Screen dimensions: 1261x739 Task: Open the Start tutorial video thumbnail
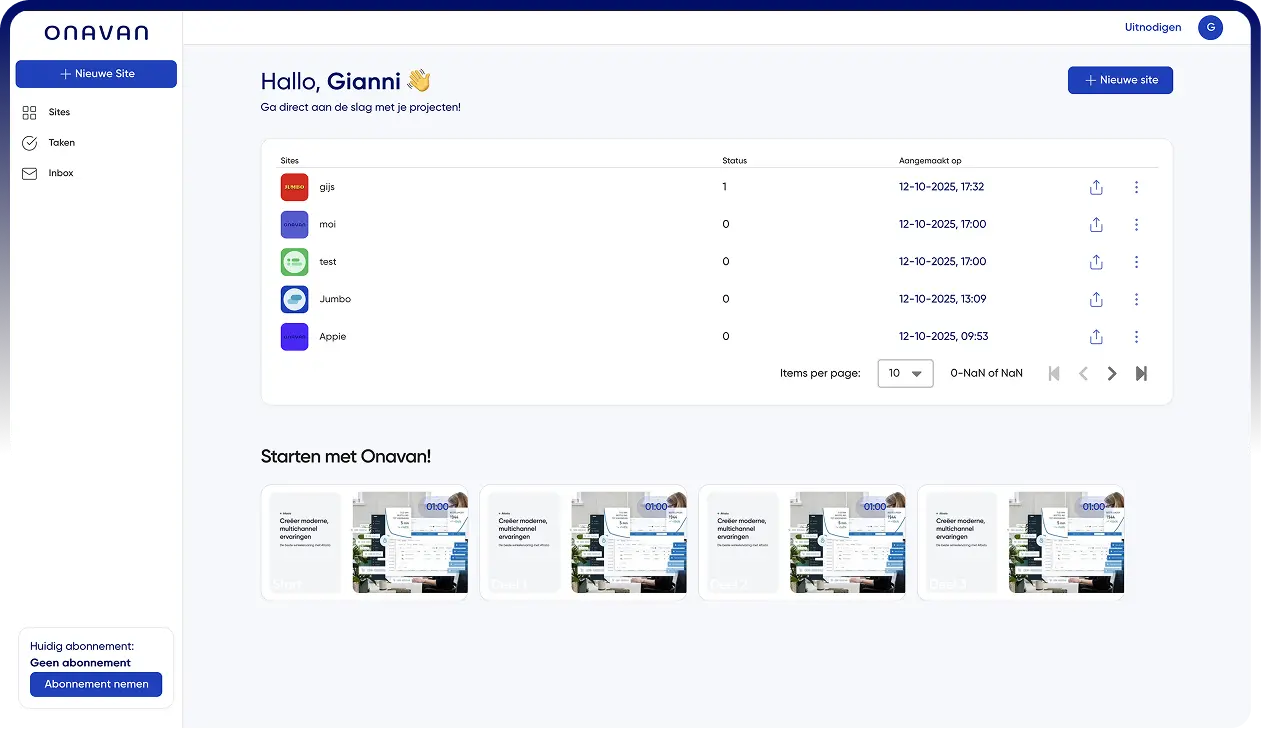(364, 543)
